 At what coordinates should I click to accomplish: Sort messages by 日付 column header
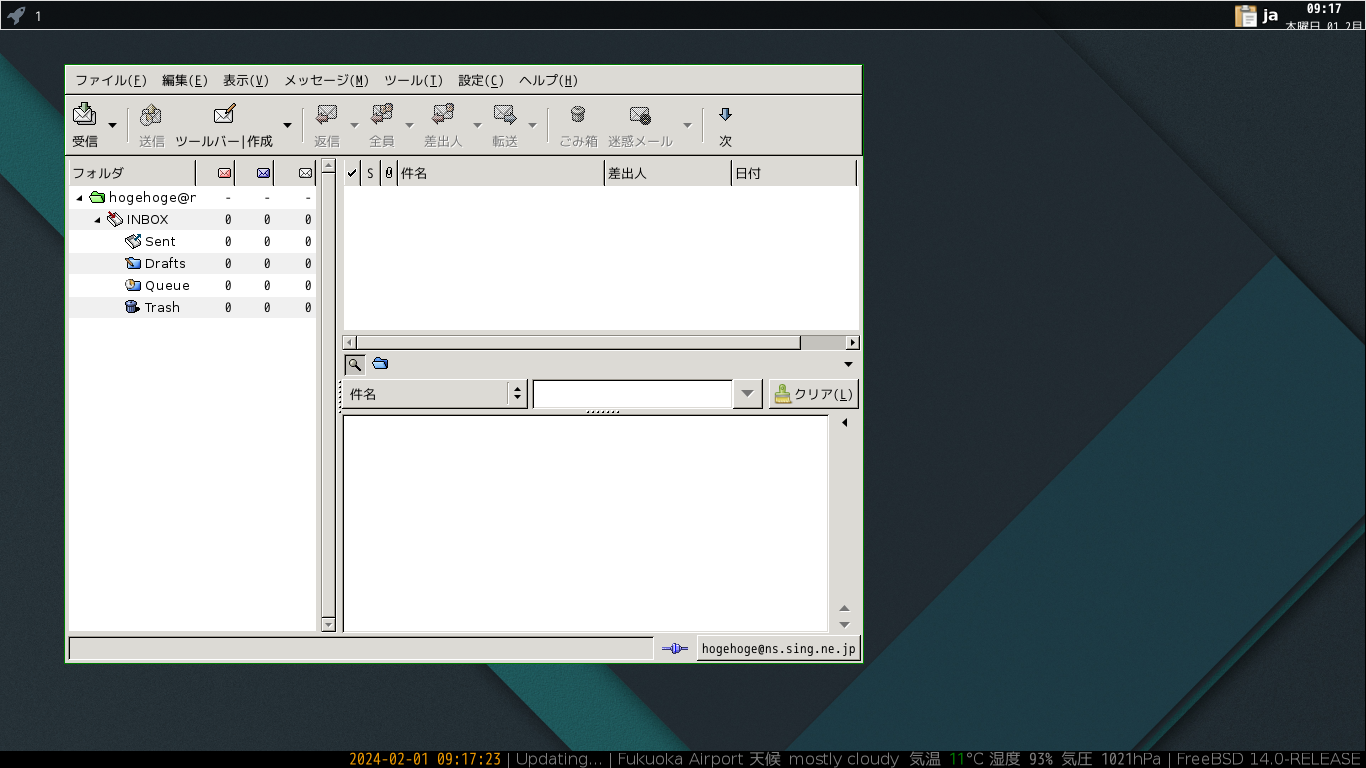[x=794, y=173]
